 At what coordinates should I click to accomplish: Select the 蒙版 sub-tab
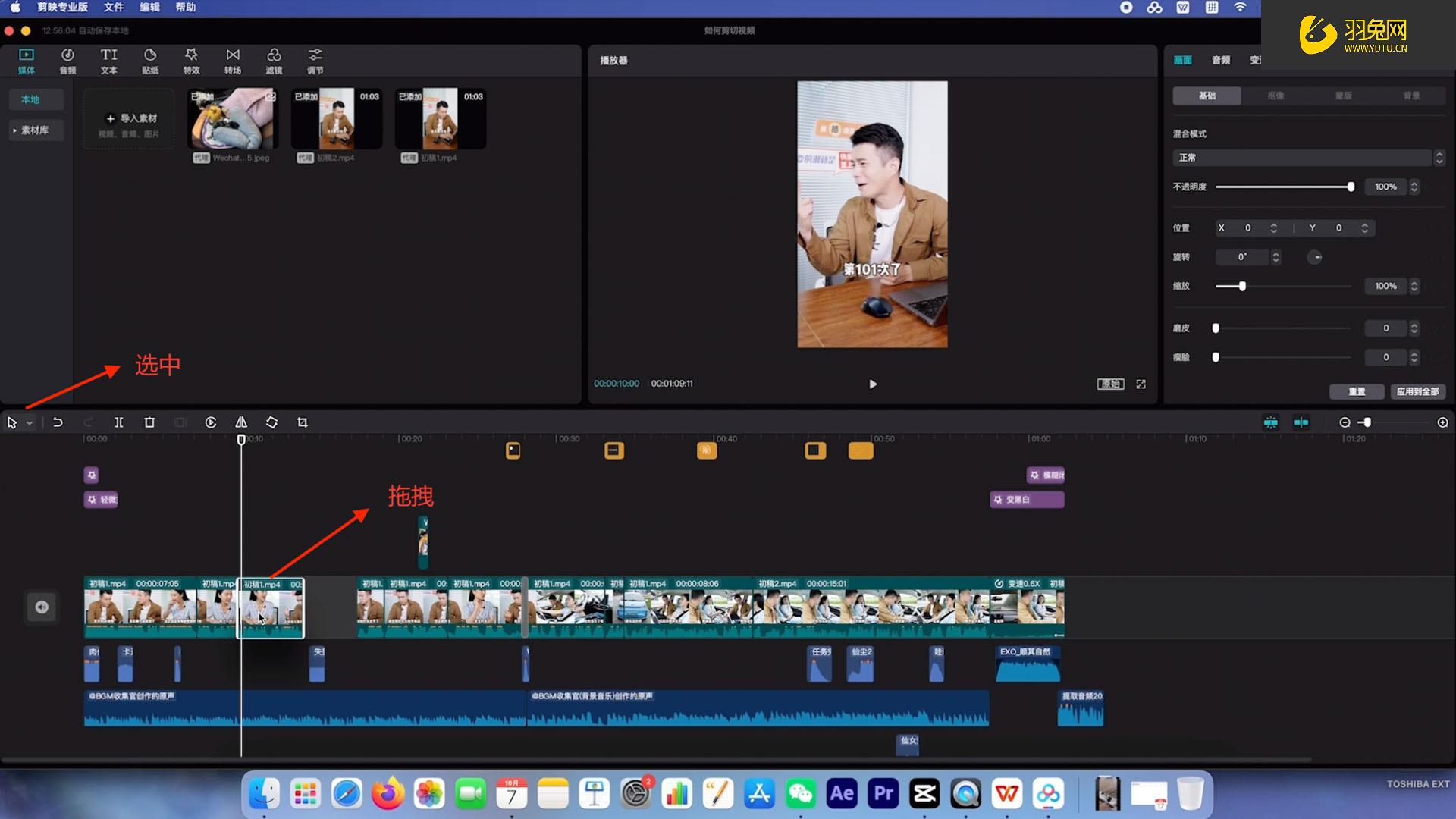tap(1344, 96)
